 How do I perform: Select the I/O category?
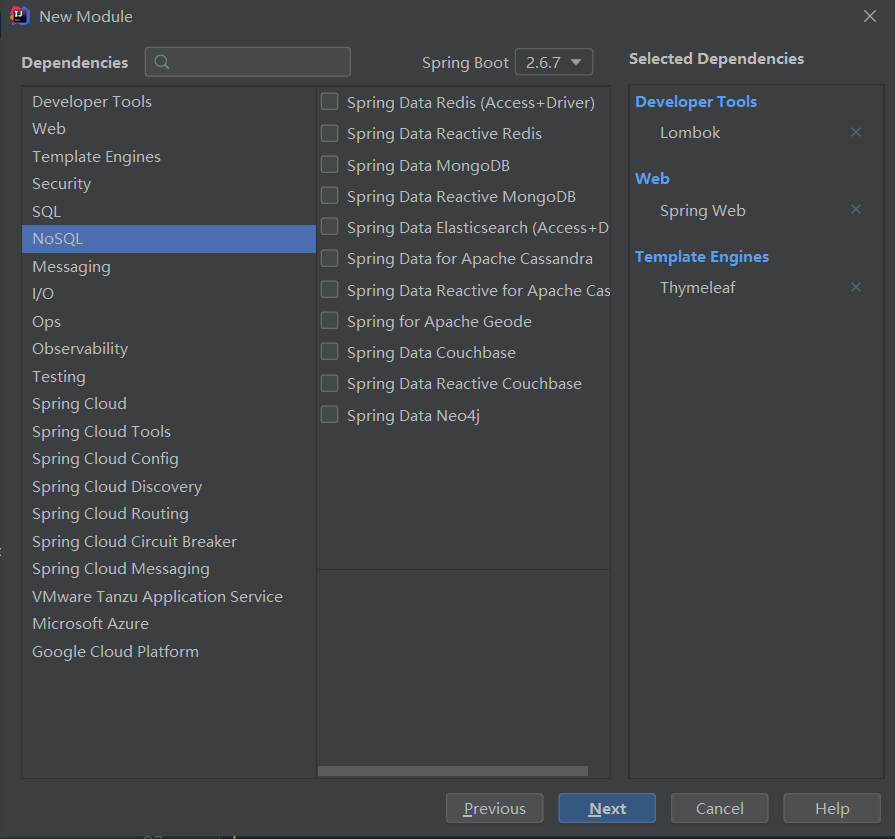coord(168,294)
